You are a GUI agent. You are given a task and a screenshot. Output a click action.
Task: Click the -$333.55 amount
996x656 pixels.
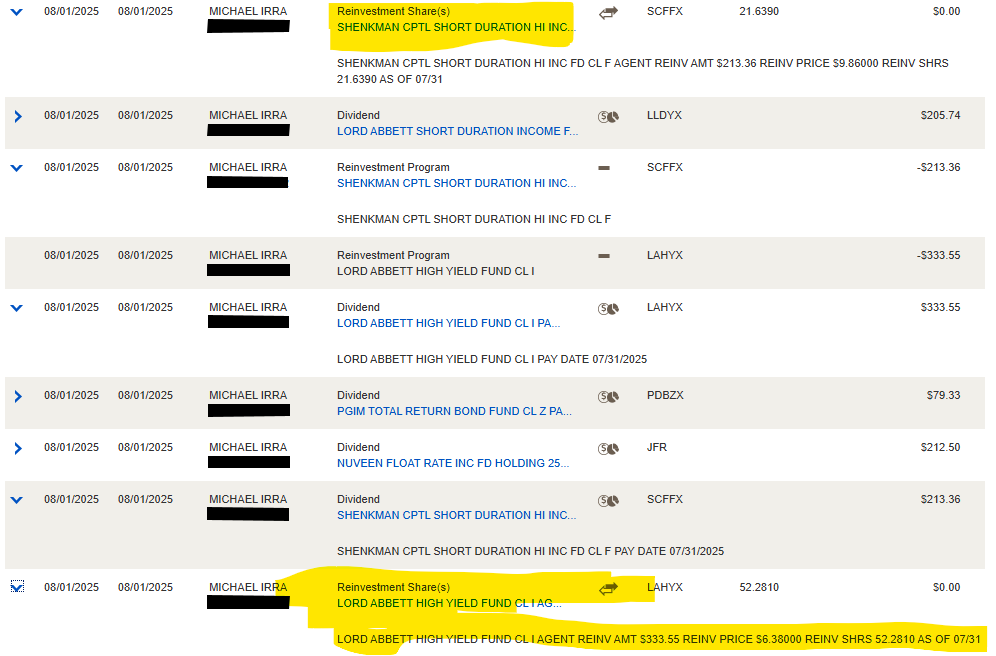click(x=938, y=255)
